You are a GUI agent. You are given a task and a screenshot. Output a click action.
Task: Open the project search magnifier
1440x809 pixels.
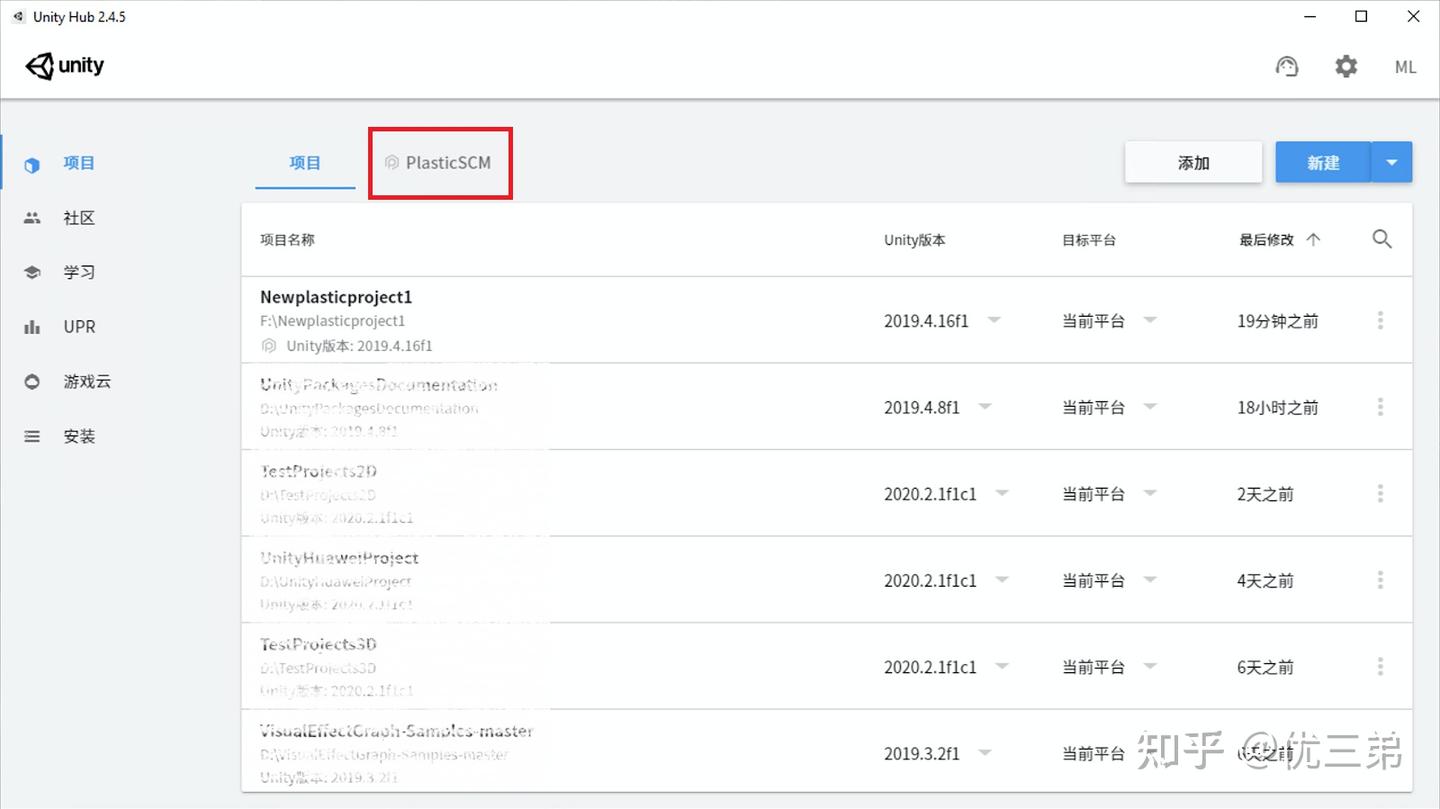(1382, 239)
